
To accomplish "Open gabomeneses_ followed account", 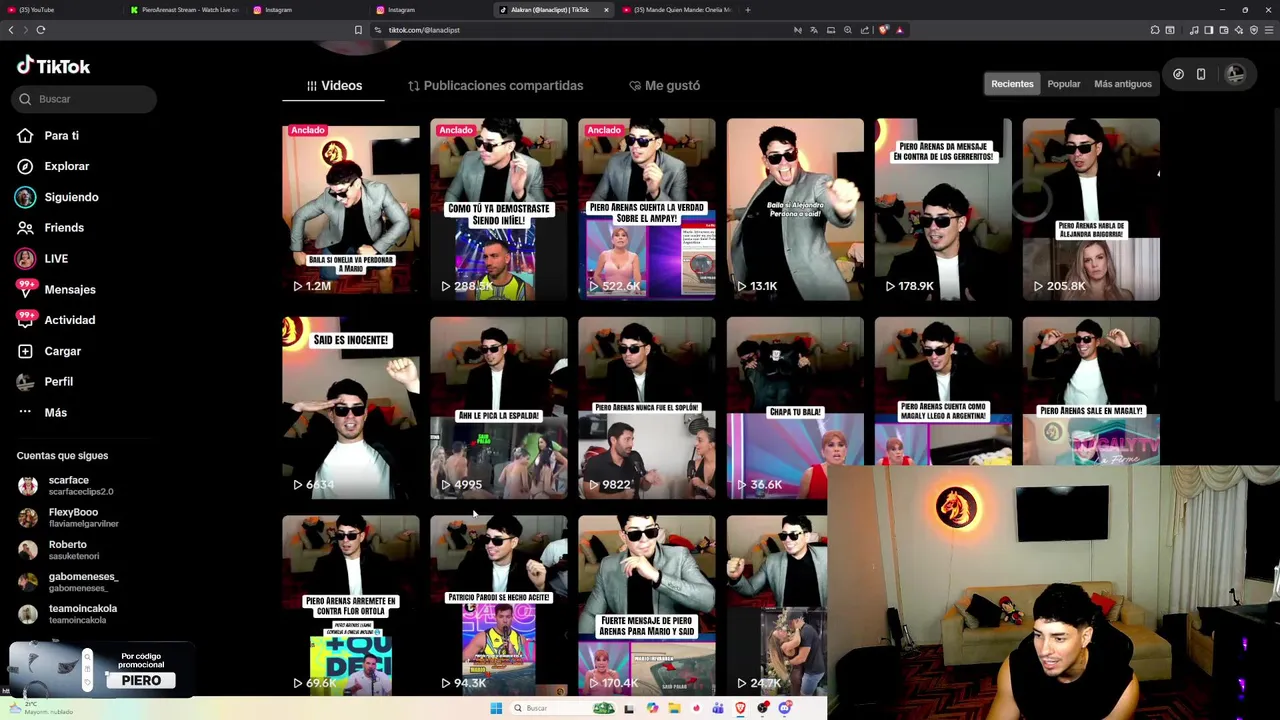I will [68, 582].
